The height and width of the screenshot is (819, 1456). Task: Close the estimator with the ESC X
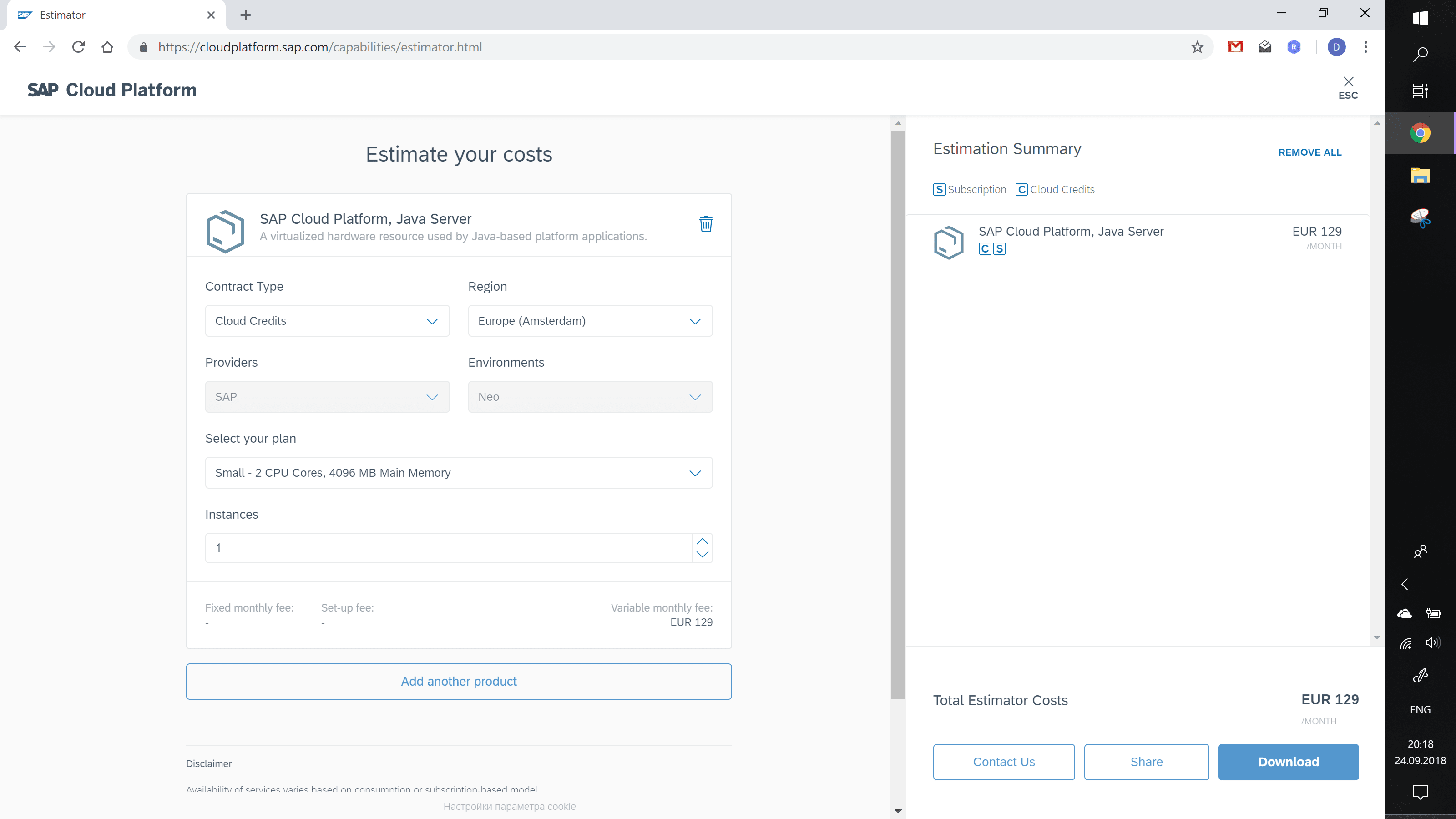click(1348, 88)
